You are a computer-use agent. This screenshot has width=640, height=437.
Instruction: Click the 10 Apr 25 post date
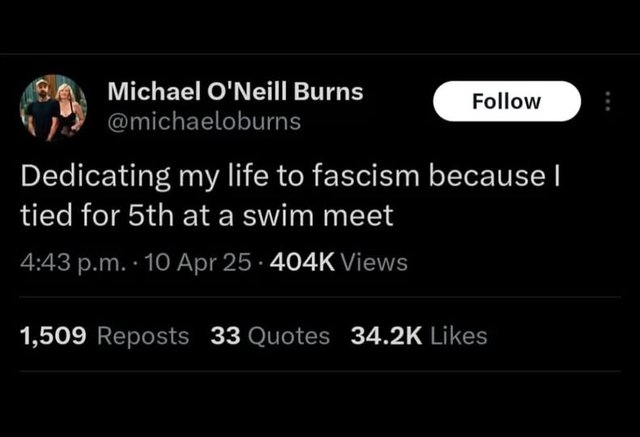(198, 262)
